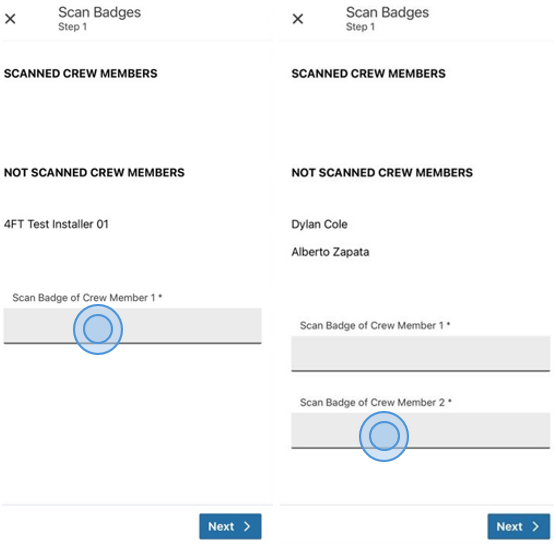Click Crew Member 1 label on right screen
The width and height of the screenshot is (556, 555).
[x=375, y=325]
